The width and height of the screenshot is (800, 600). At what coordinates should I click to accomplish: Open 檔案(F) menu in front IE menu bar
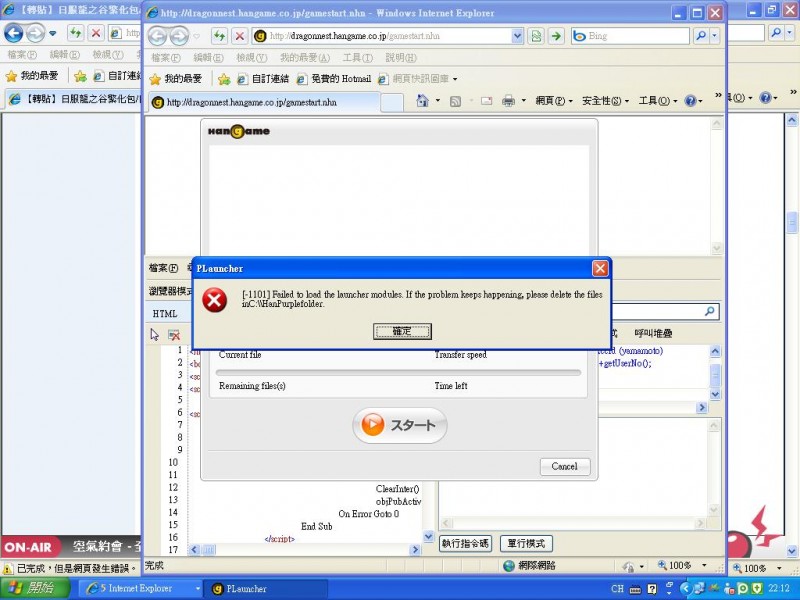point(166,58)
